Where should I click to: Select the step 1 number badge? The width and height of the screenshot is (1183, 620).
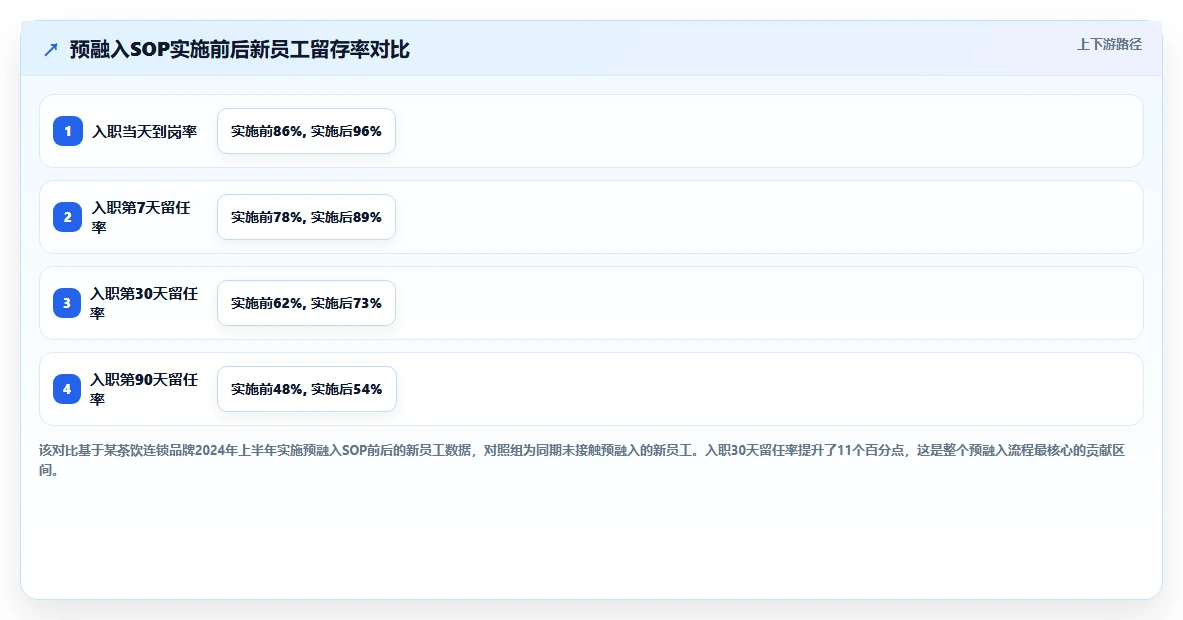(68, 131)
